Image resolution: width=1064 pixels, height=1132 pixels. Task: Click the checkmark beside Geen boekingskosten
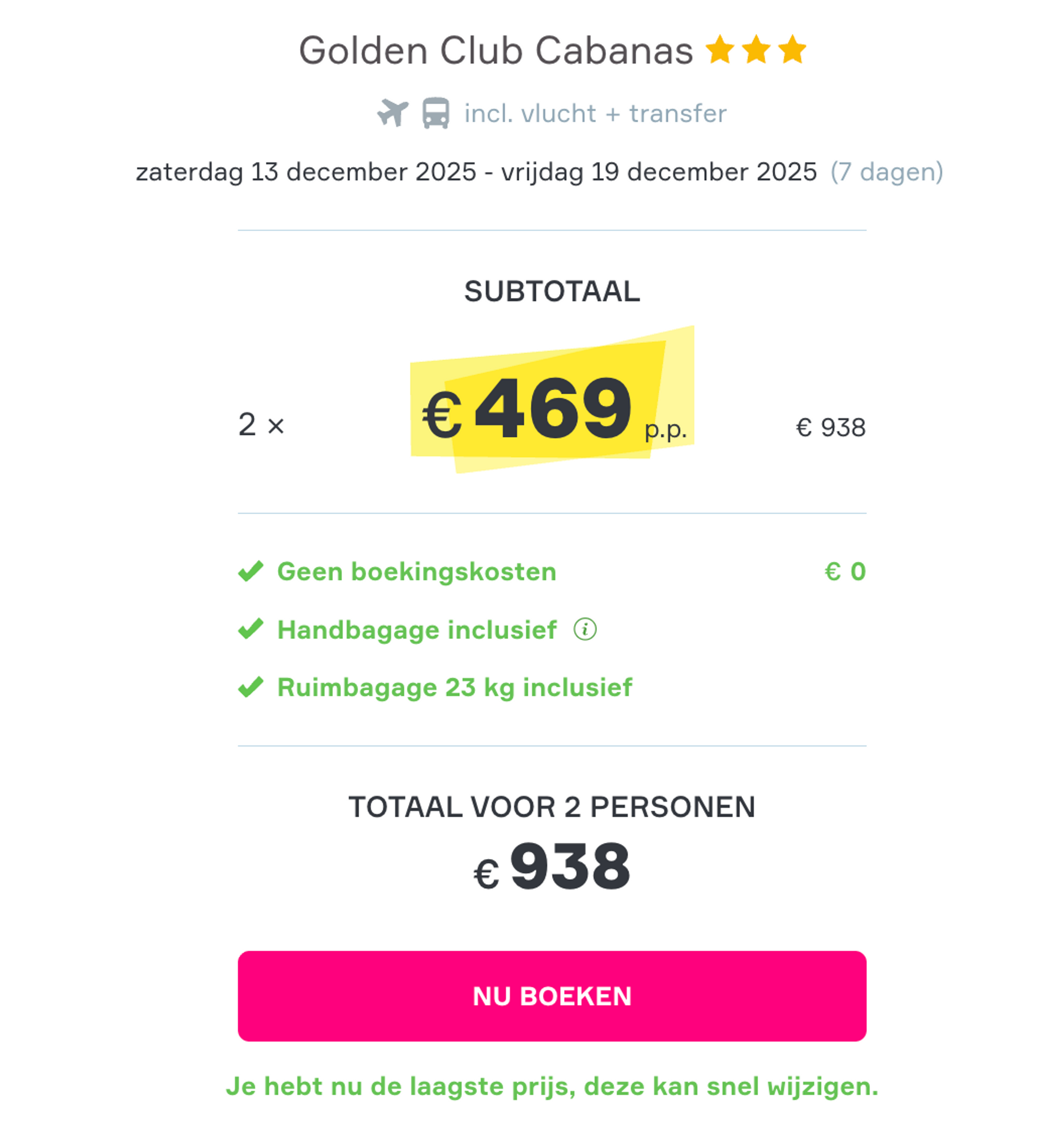point(250,571)
